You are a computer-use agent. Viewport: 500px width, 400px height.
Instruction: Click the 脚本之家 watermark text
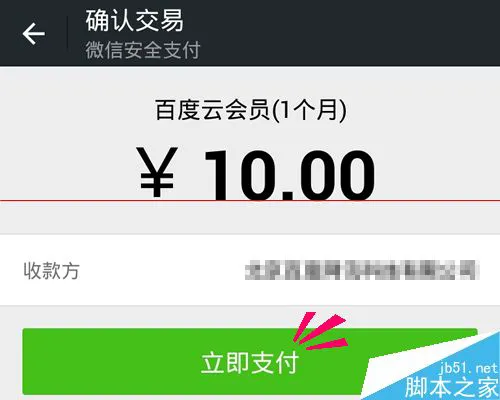(x=451, y=388)
